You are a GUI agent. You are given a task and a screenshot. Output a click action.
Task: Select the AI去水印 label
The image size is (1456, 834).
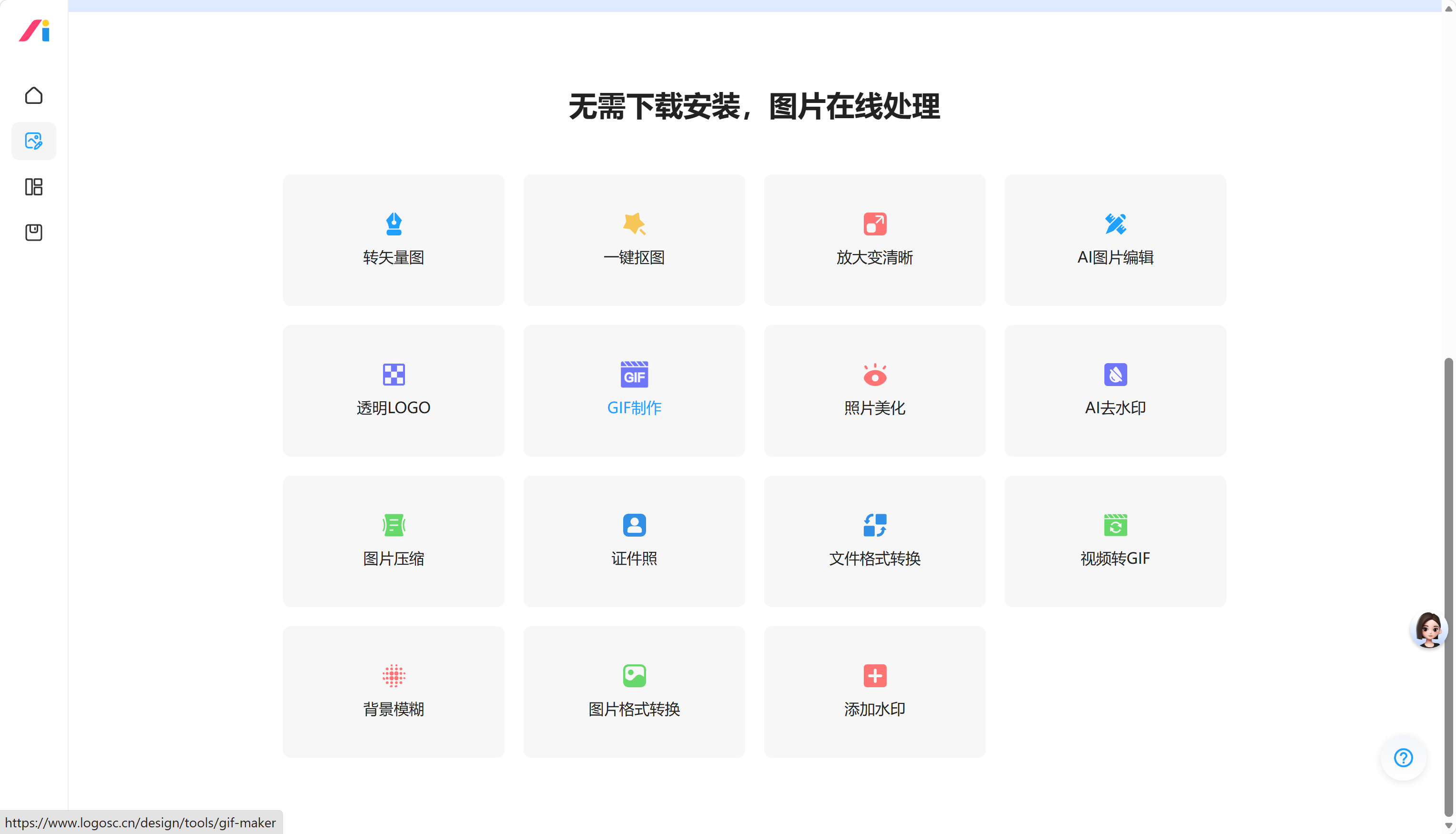pyautogui.click(x=1115, y=408)
